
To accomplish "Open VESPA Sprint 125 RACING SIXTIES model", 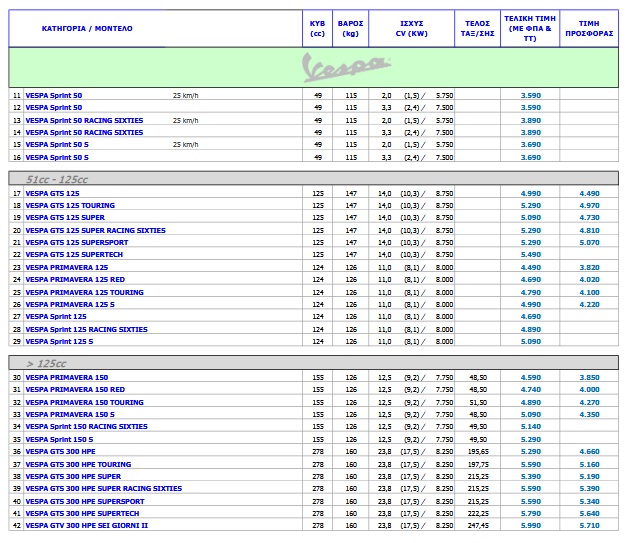I will (86, 330).
